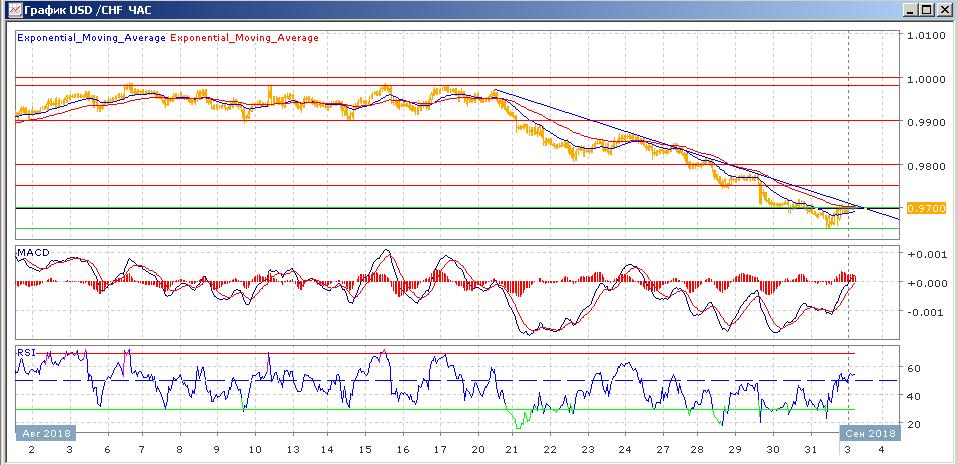Click the График USD/CHF ЧАС title text
The height and width of the screenshot is (465, 958).
click(87, 10)
